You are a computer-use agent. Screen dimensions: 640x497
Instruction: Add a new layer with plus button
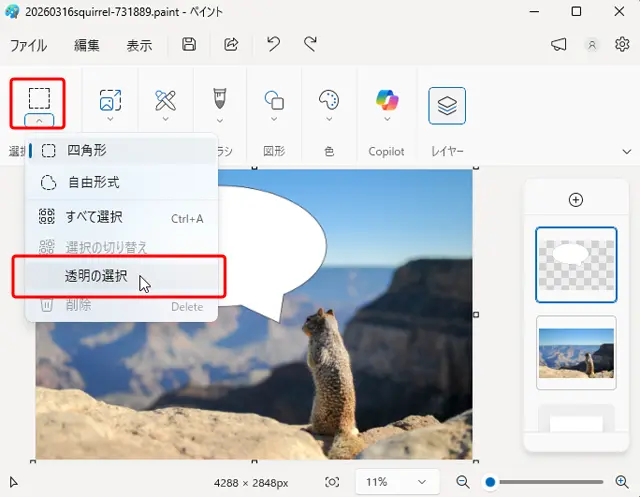pos(575,200)
